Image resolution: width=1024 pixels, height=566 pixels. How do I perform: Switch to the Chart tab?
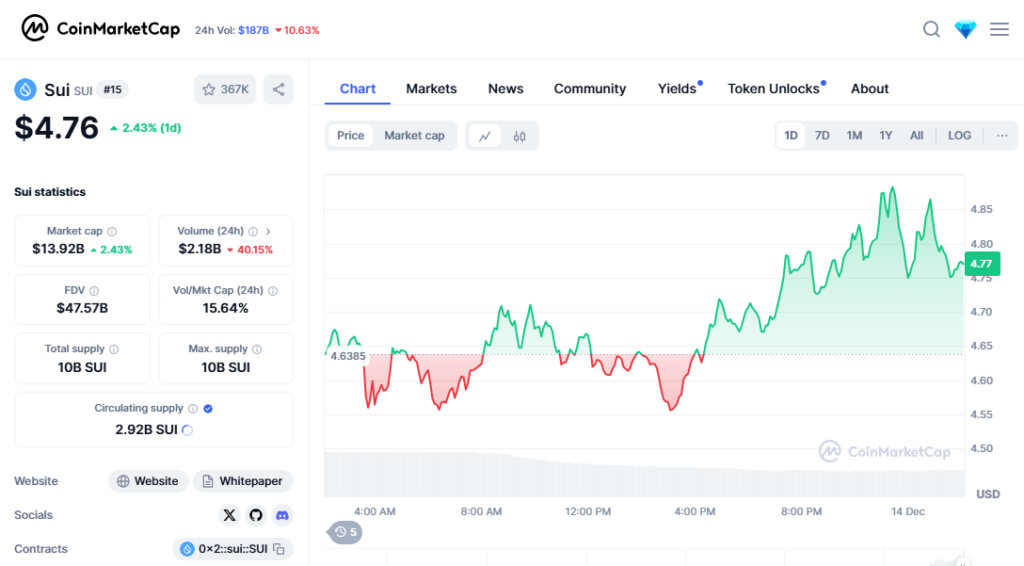click(x=357, y=89)
